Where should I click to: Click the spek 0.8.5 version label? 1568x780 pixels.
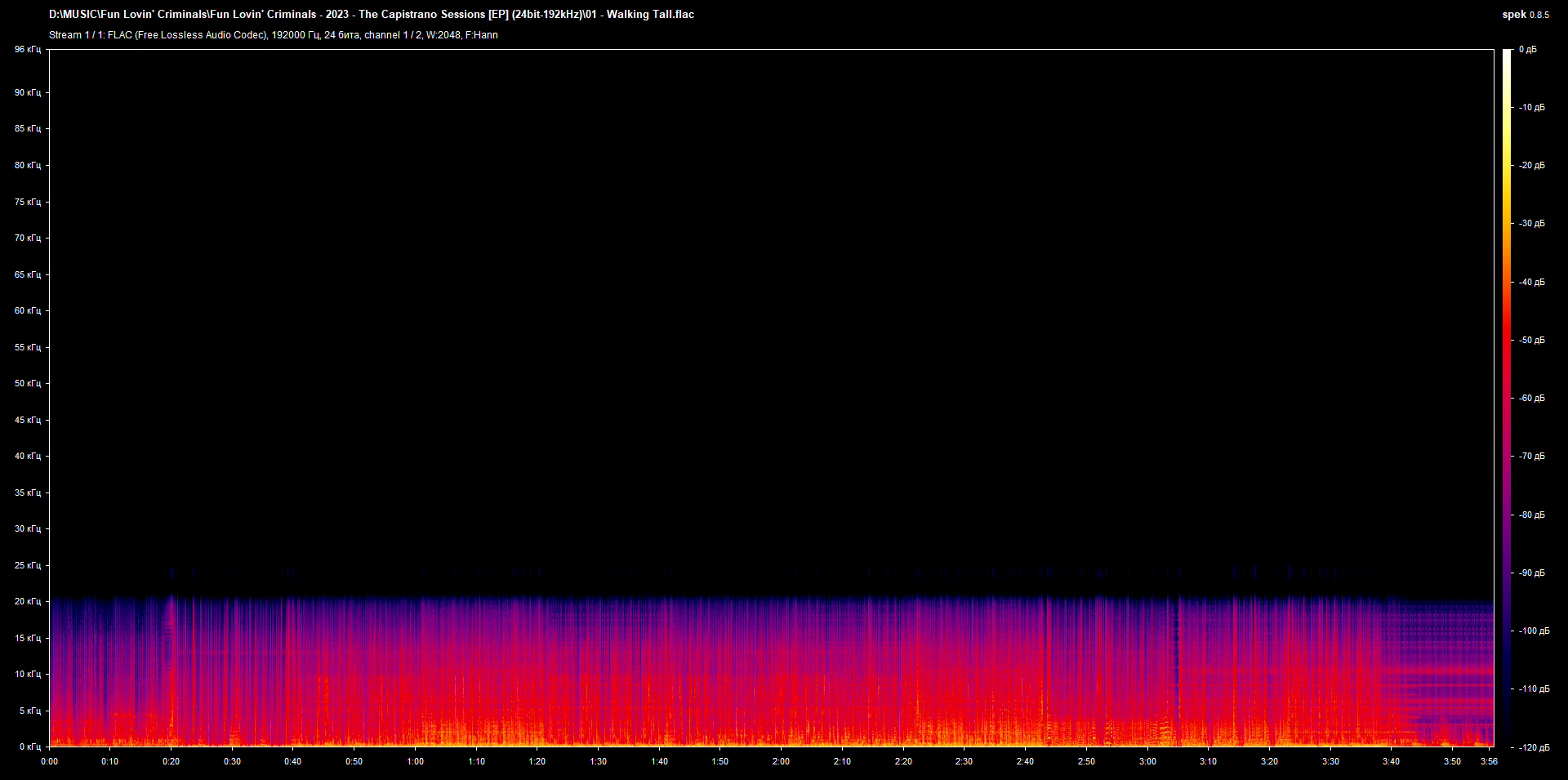coord(1525,14)
